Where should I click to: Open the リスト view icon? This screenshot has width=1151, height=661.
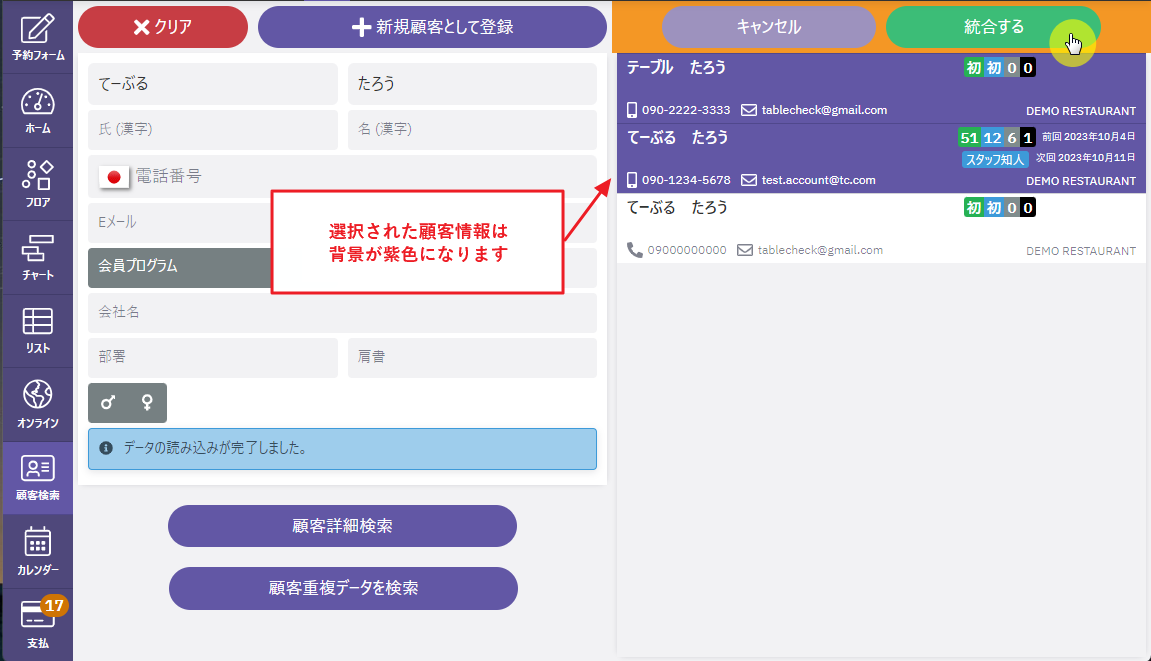(x=37, y=330)
